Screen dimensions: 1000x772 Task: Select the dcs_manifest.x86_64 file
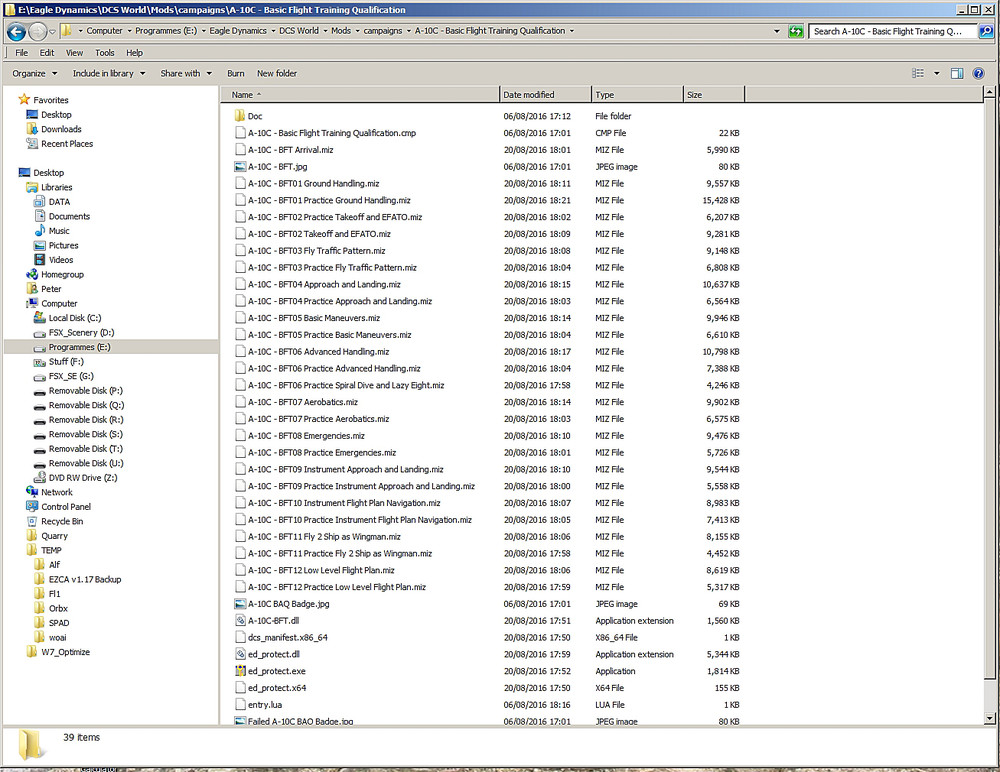[288, 637]
